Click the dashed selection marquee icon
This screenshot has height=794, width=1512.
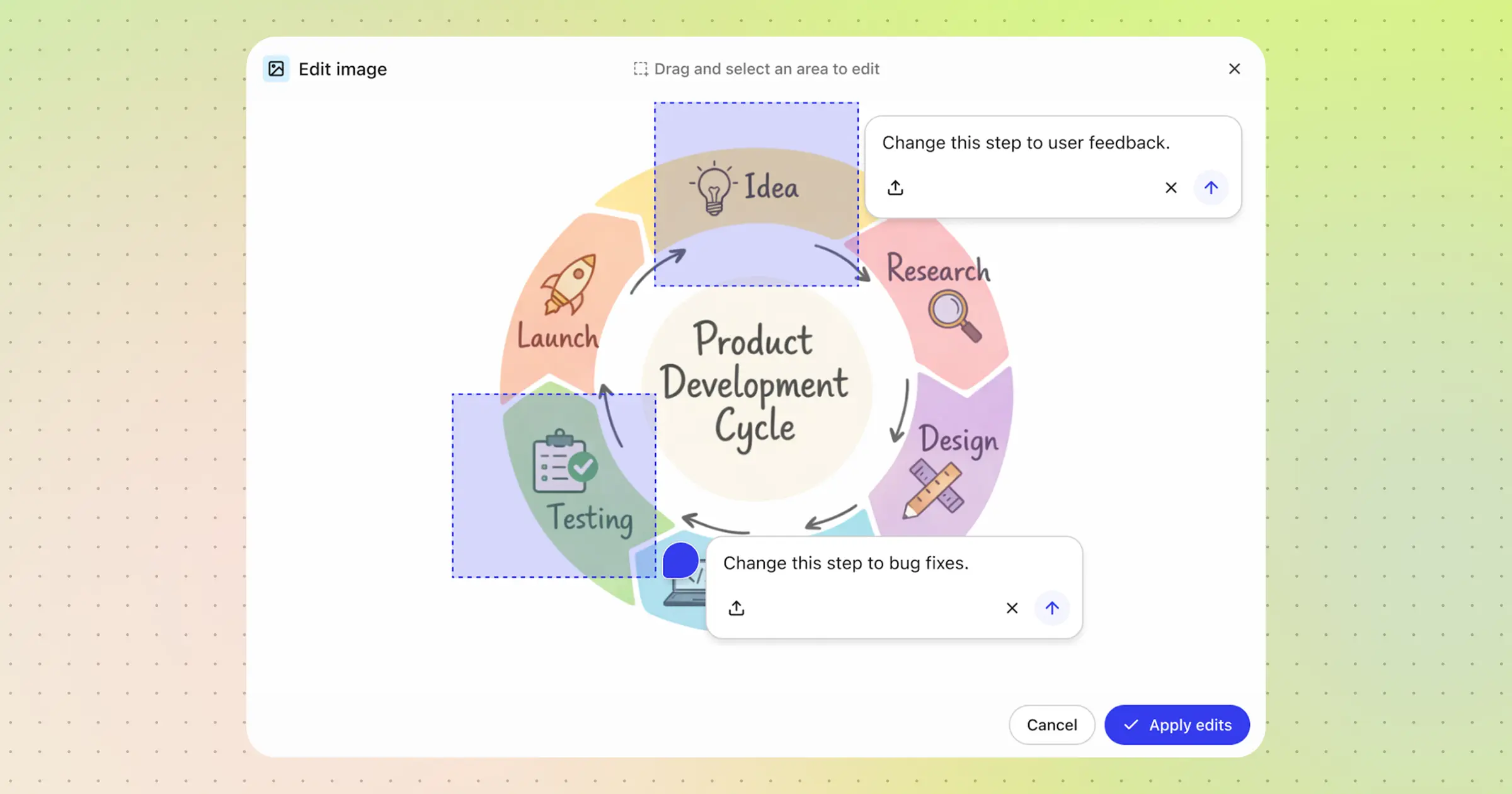[x=640, y=69]
